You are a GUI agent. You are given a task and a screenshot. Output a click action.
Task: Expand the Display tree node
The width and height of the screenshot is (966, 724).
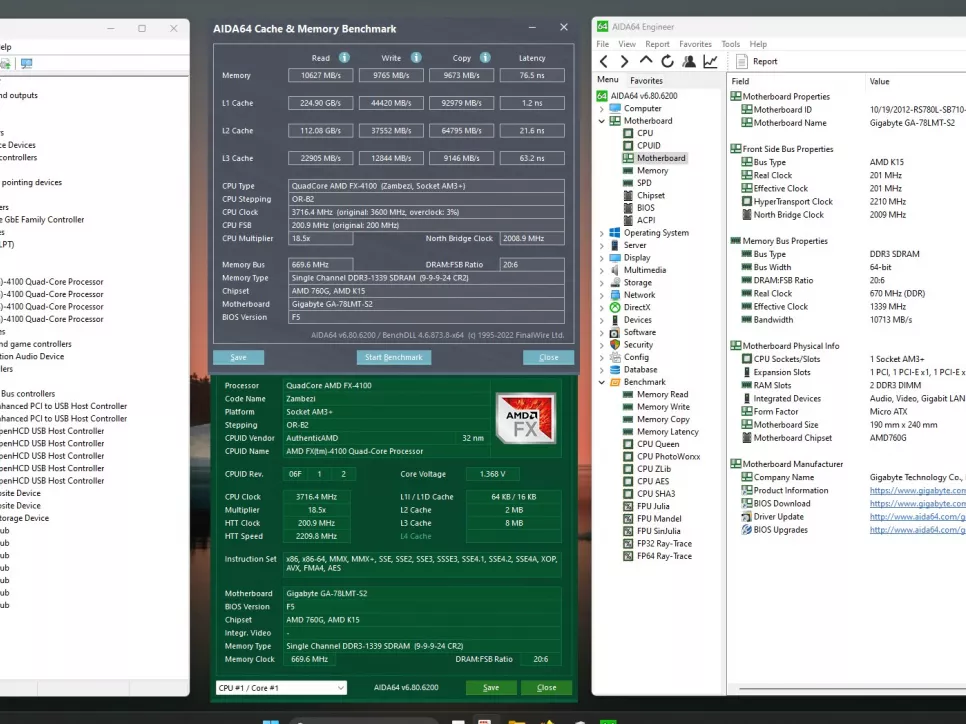(x=602, y=258)
